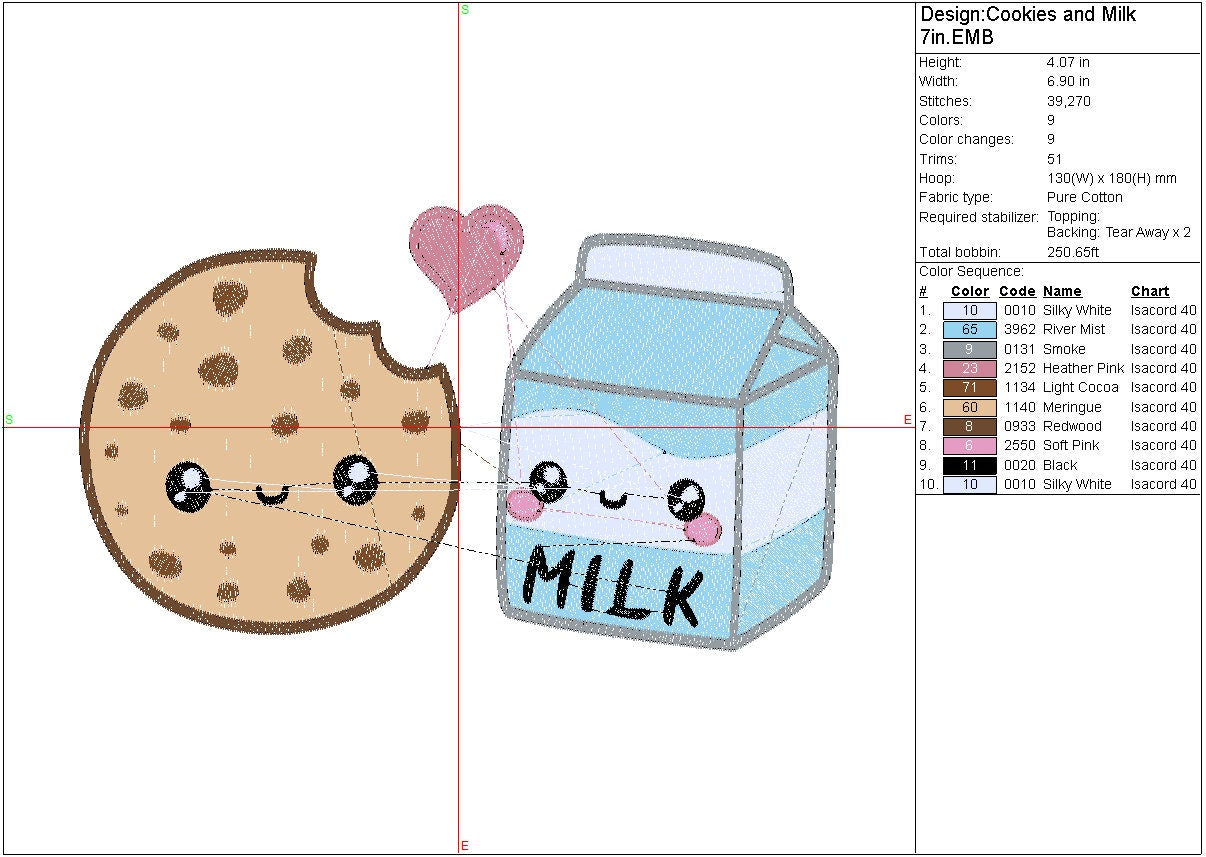Select the Chart column header
1206x857 pixels.
click(1150, 292)
